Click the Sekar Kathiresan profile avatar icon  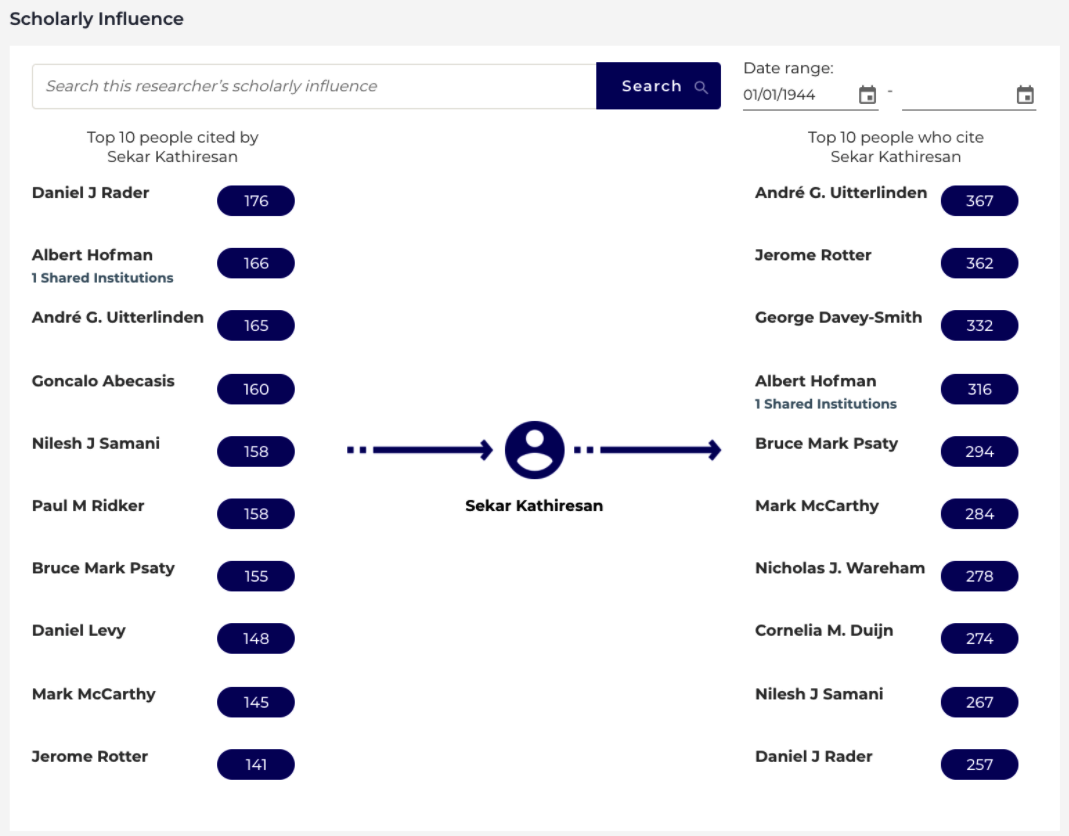coord(534,449)
